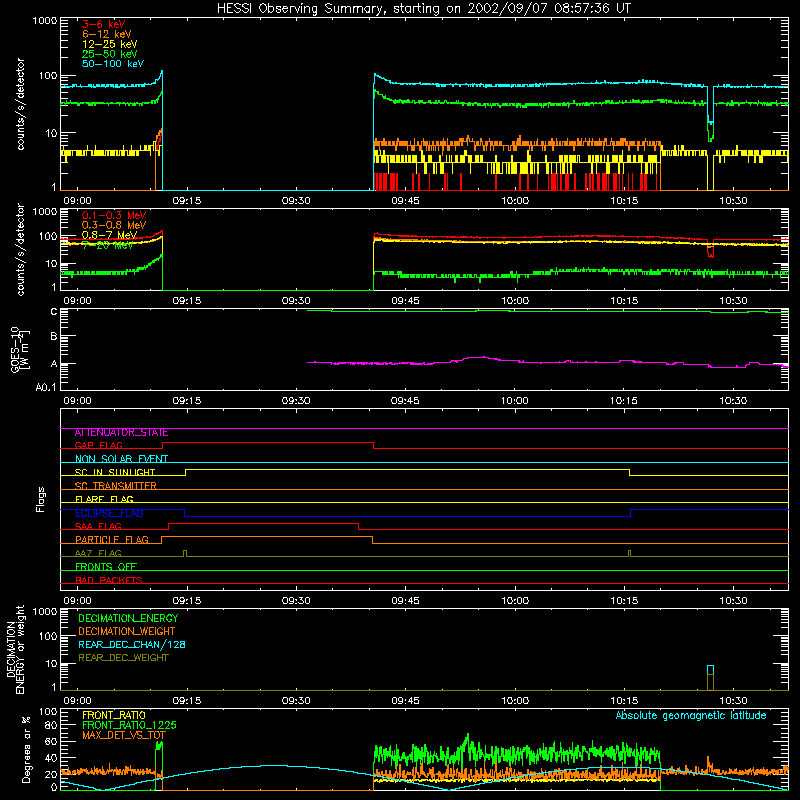Click the magenta GOES flux curve bump near 09:55
This screenshot has height=800, width=800.
point(480,358)
